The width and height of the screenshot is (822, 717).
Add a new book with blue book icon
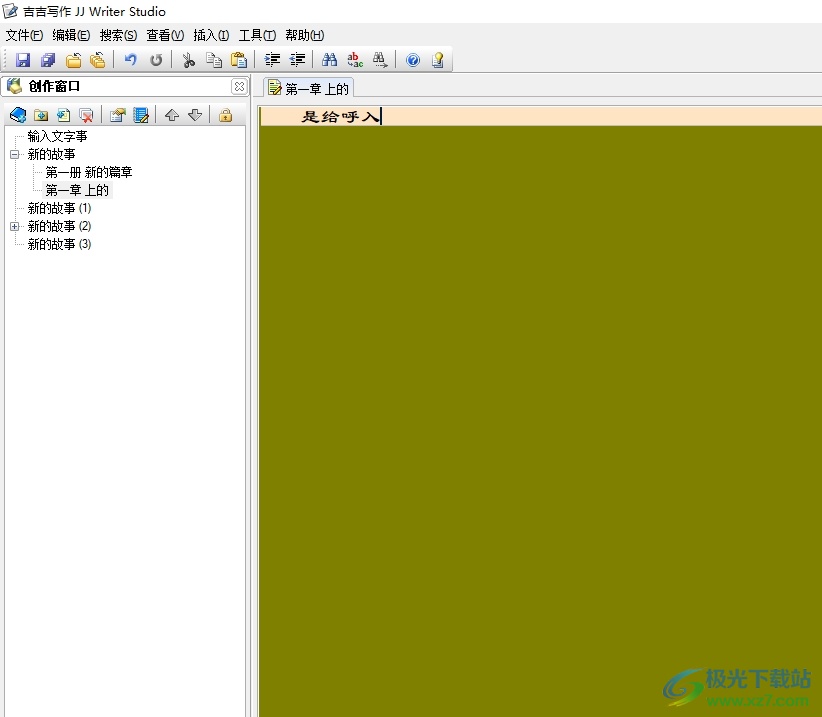coord(18,115)
